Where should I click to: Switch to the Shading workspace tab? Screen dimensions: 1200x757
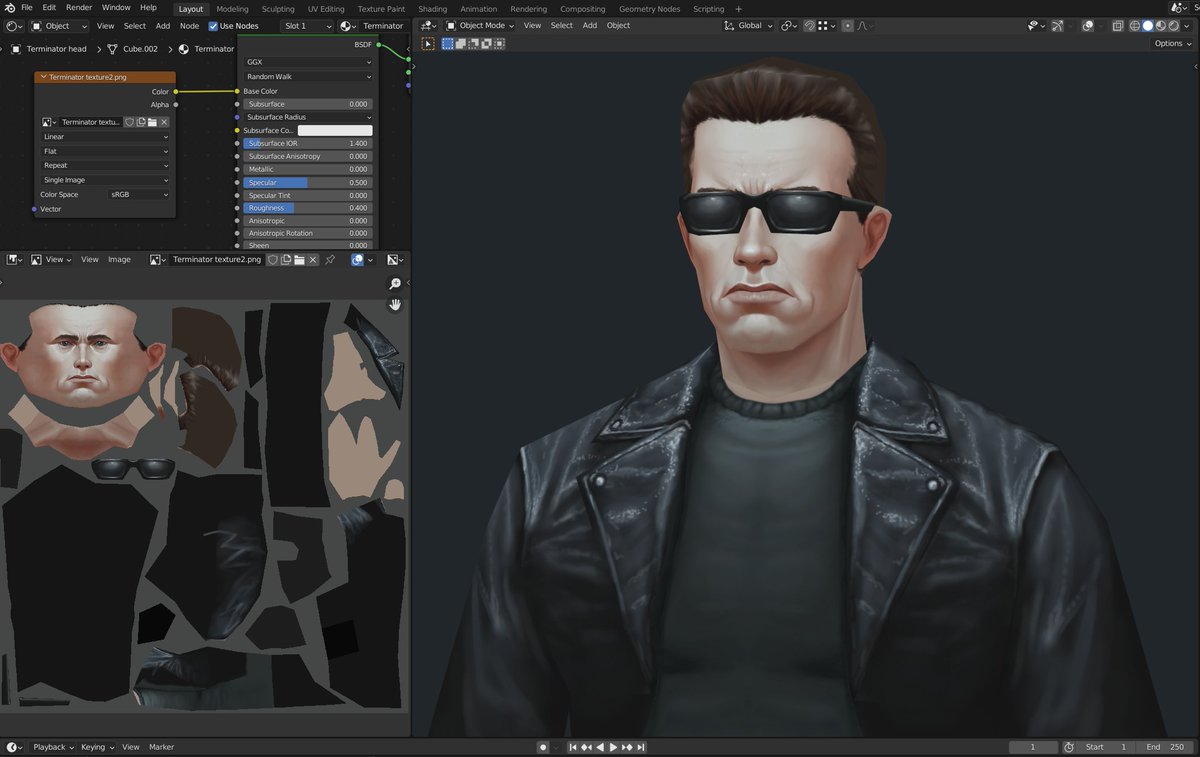[432, 9]
